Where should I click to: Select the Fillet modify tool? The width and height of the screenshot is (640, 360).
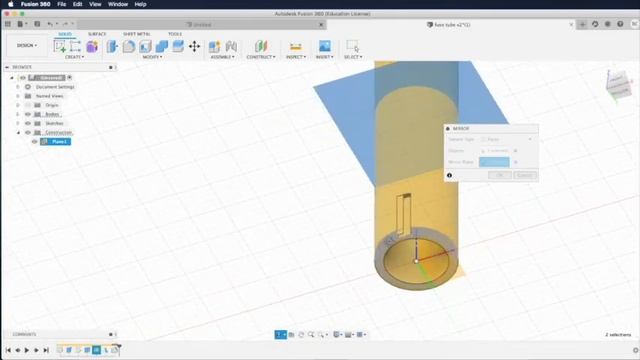pyautogui.click(x=129, y=46)
